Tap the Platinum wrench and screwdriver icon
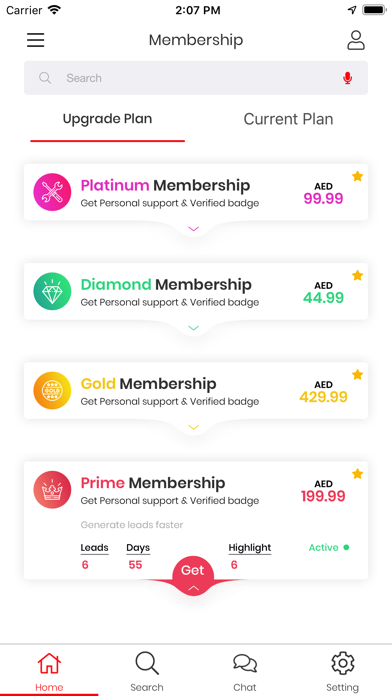The width and height of the screenshot is (392, 696). (52, 192)
